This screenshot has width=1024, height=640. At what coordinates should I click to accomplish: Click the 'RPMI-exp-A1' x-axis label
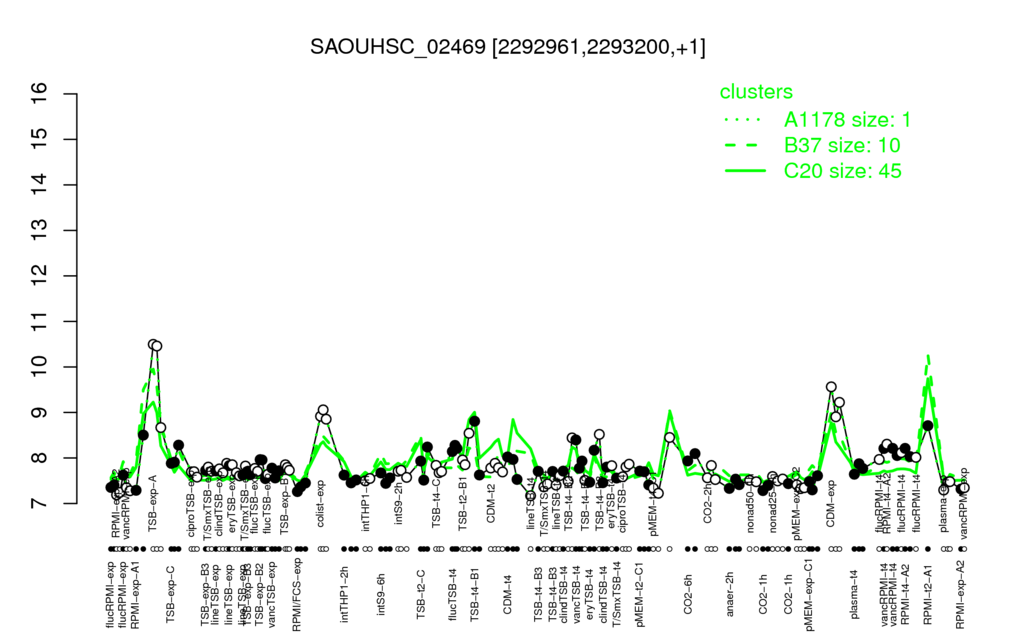tap(135, 595)
